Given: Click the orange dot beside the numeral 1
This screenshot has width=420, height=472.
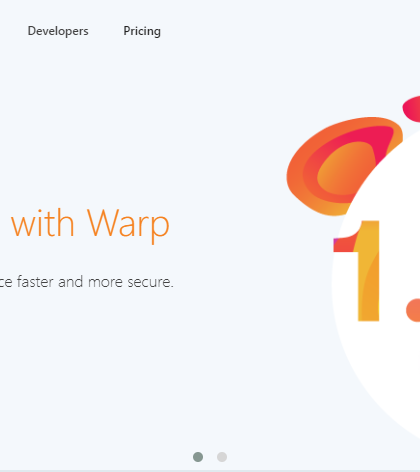Looking at the screenshot, I should (413, 310).
